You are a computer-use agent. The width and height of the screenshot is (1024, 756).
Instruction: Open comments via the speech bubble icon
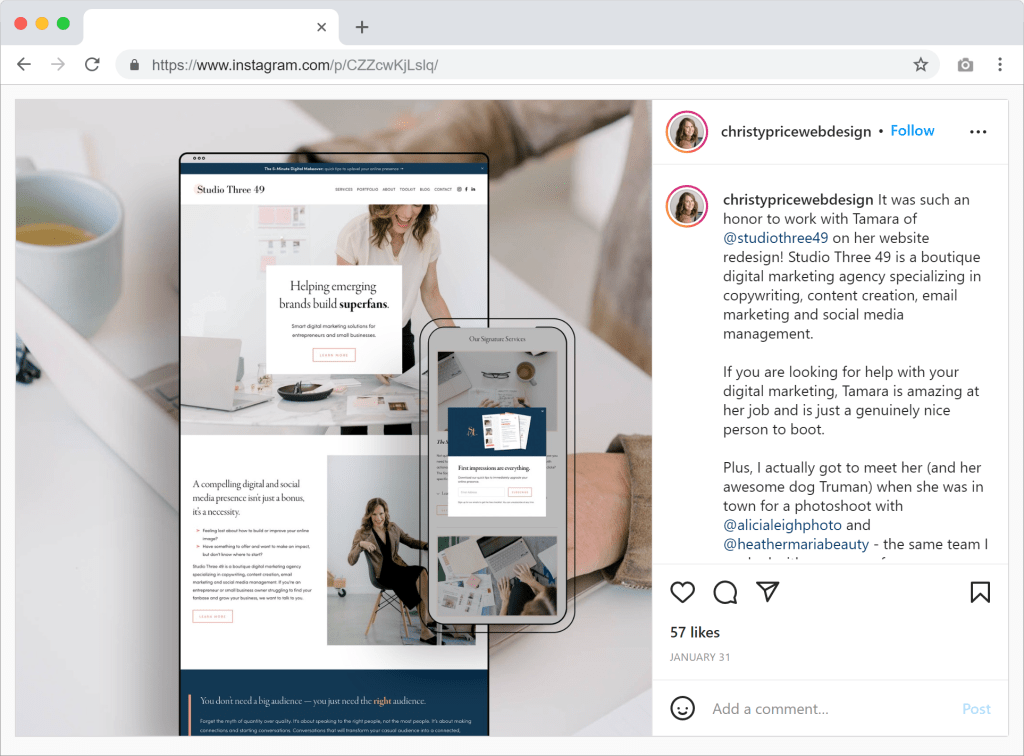click(725, 592)
